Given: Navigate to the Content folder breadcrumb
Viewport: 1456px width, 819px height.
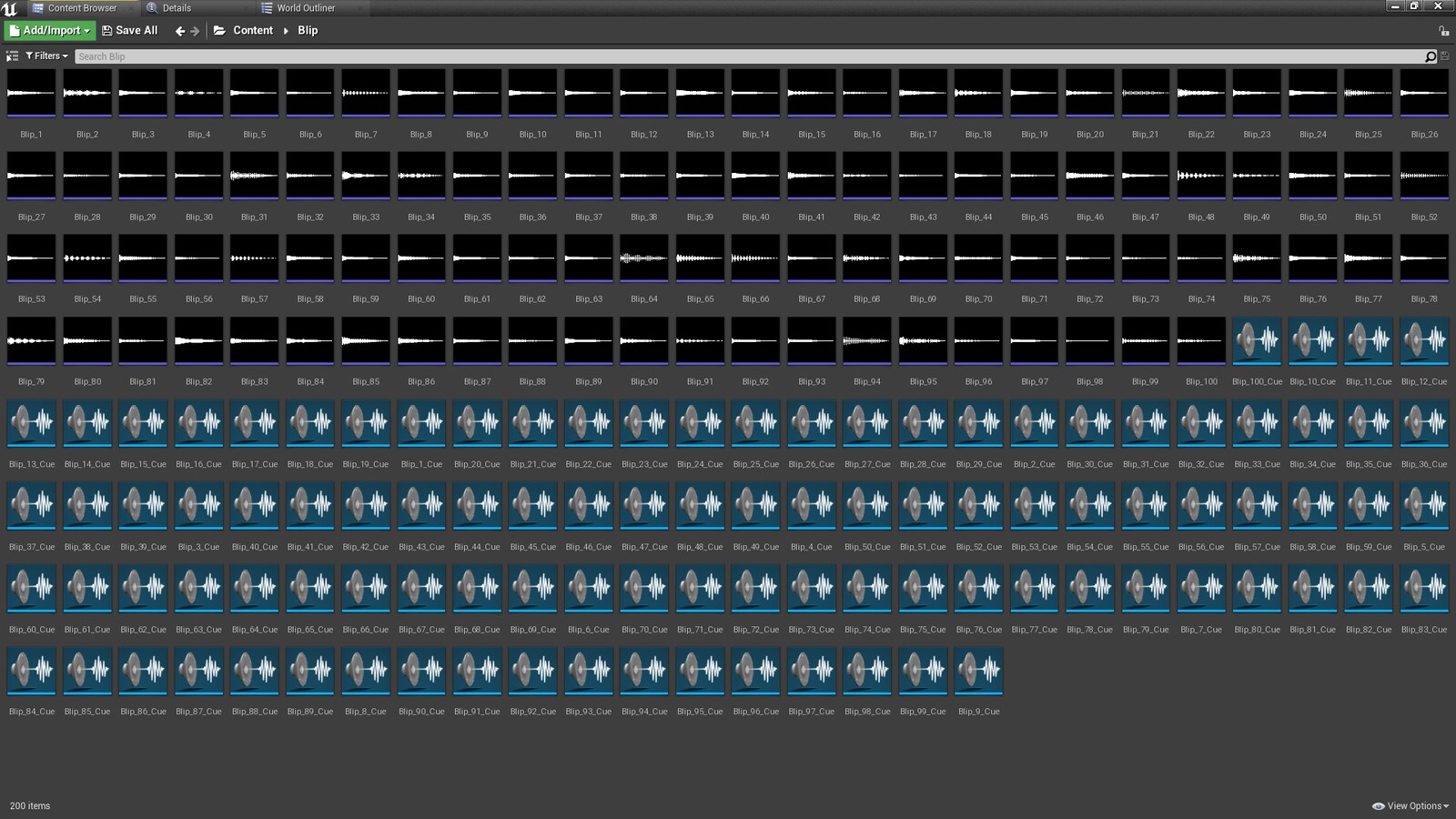Looking at the screenshot, I should click(x=252, y=31).
